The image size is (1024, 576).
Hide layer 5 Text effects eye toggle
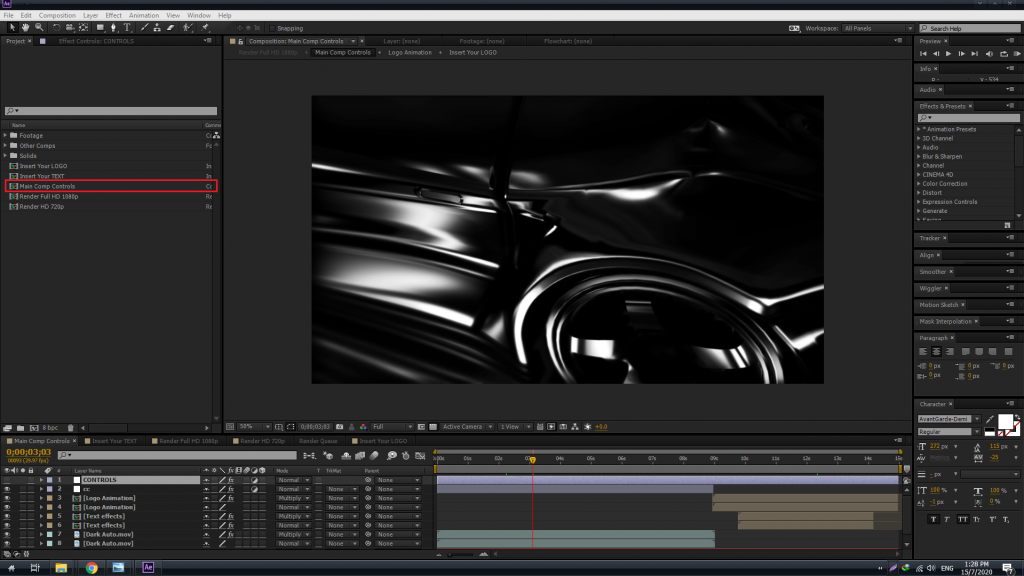coord(7,517)
